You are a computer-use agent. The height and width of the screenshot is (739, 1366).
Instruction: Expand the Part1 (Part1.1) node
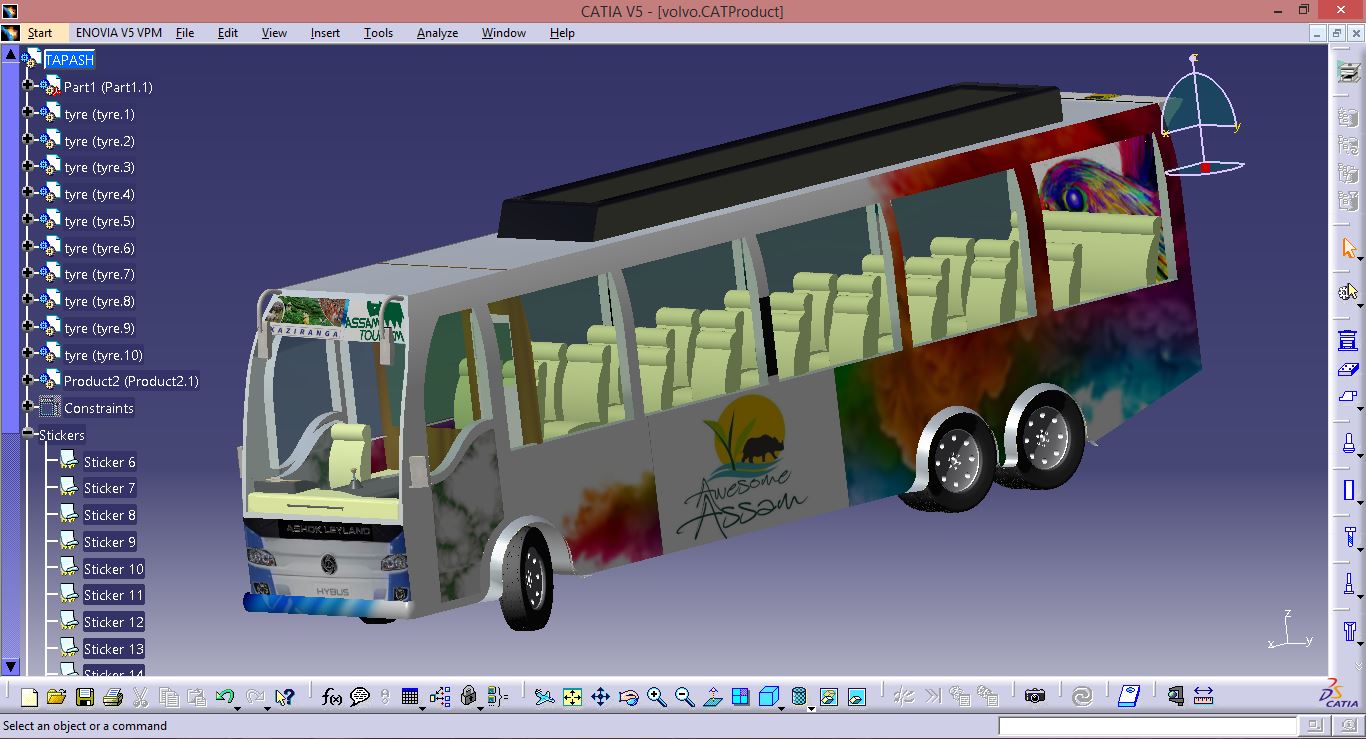point(27,86)
